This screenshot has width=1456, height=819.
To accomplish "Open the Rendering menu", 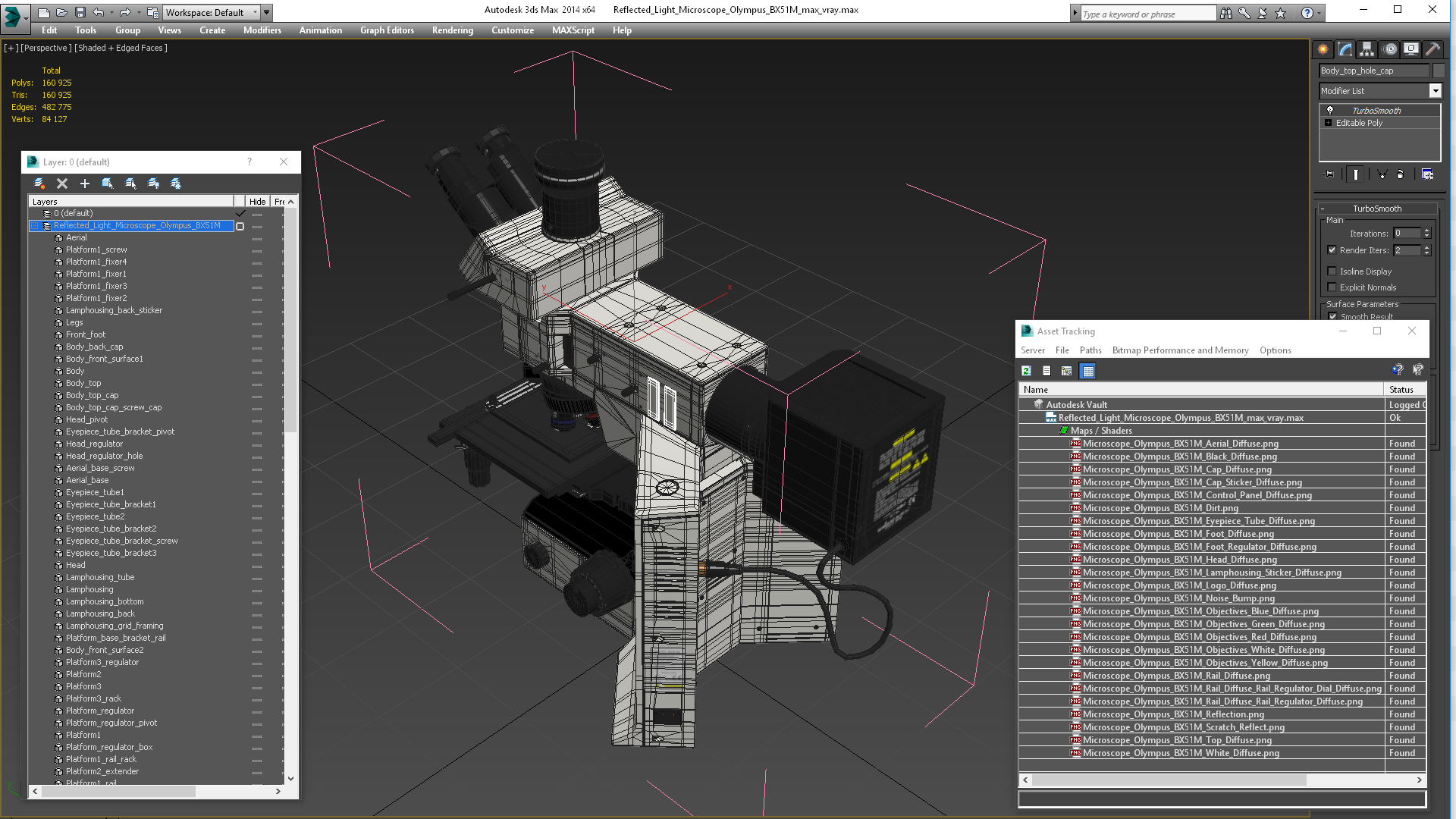I will point(453,30).
